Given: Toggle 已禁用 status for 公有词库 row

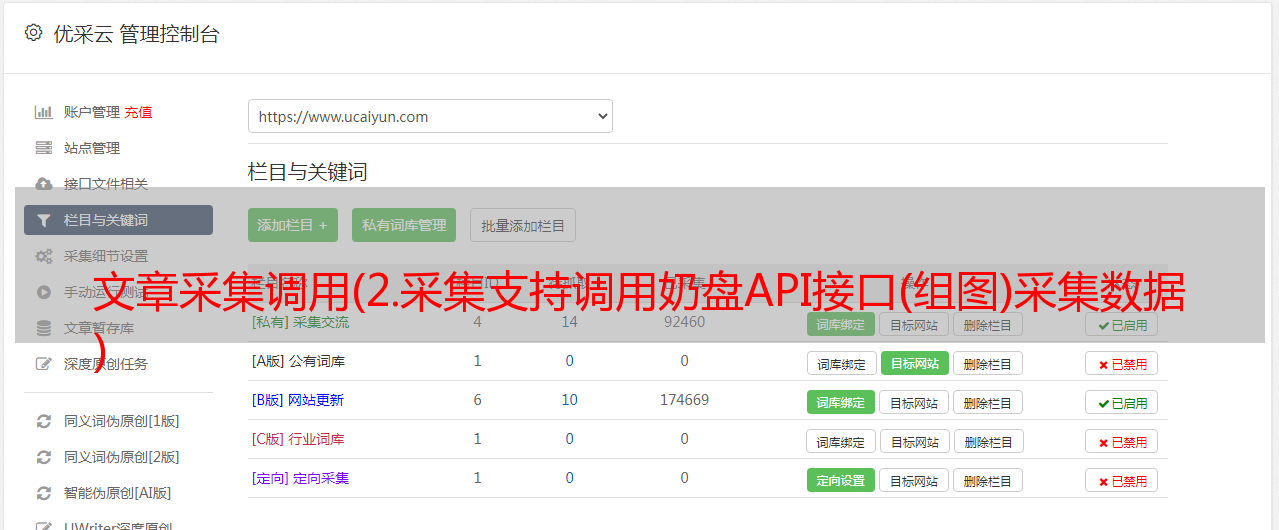Looking at the screenshot, I should pos(1121,364).
